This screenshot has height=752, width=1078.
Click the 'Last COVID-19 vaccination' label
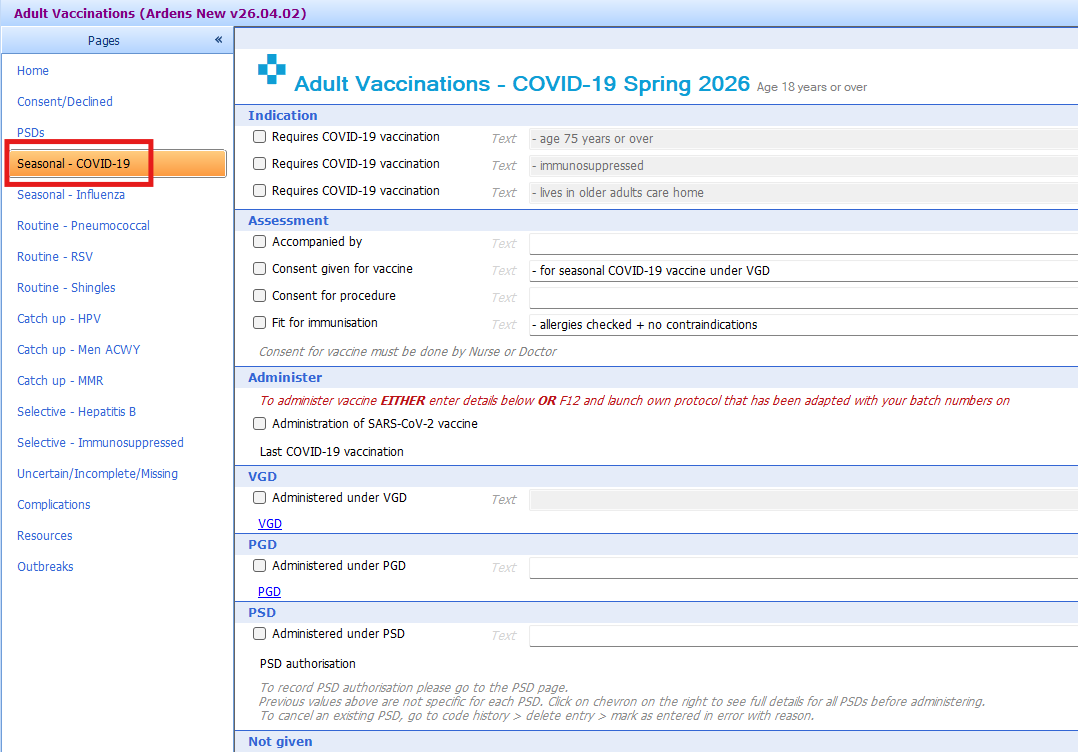pyautogui.click(x=331, y=452)
